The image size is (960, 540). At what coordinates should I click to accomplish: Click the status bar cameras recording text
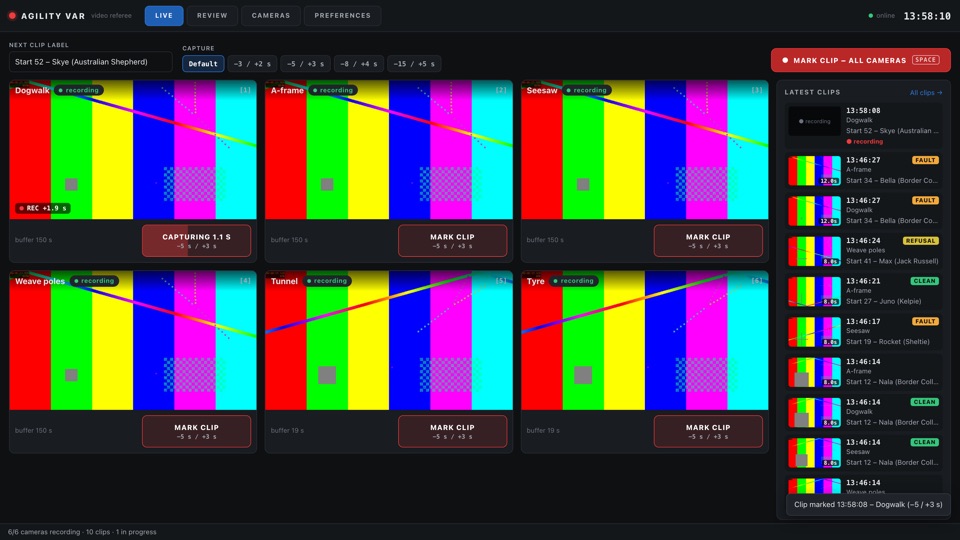tap(82, 532)
